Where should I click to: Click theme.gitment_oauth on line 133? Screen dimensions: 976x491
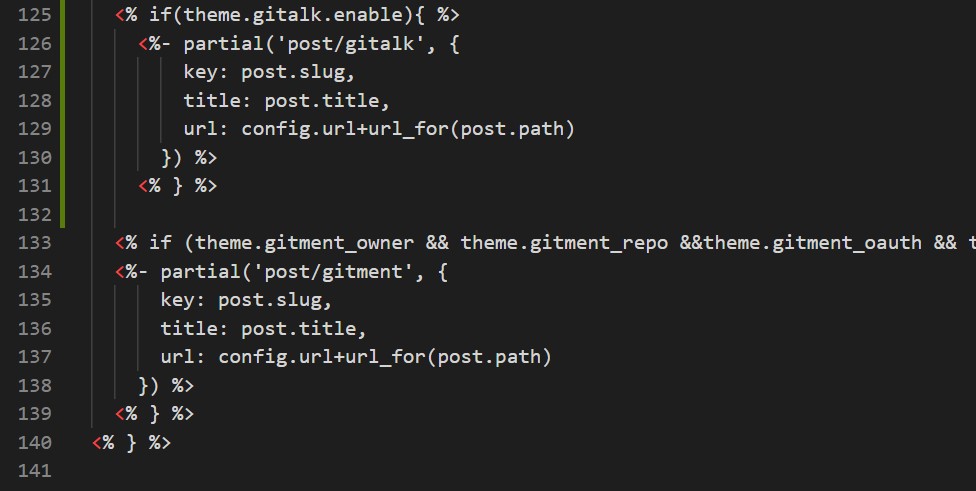pyautogui.click(x=813, y=243)
